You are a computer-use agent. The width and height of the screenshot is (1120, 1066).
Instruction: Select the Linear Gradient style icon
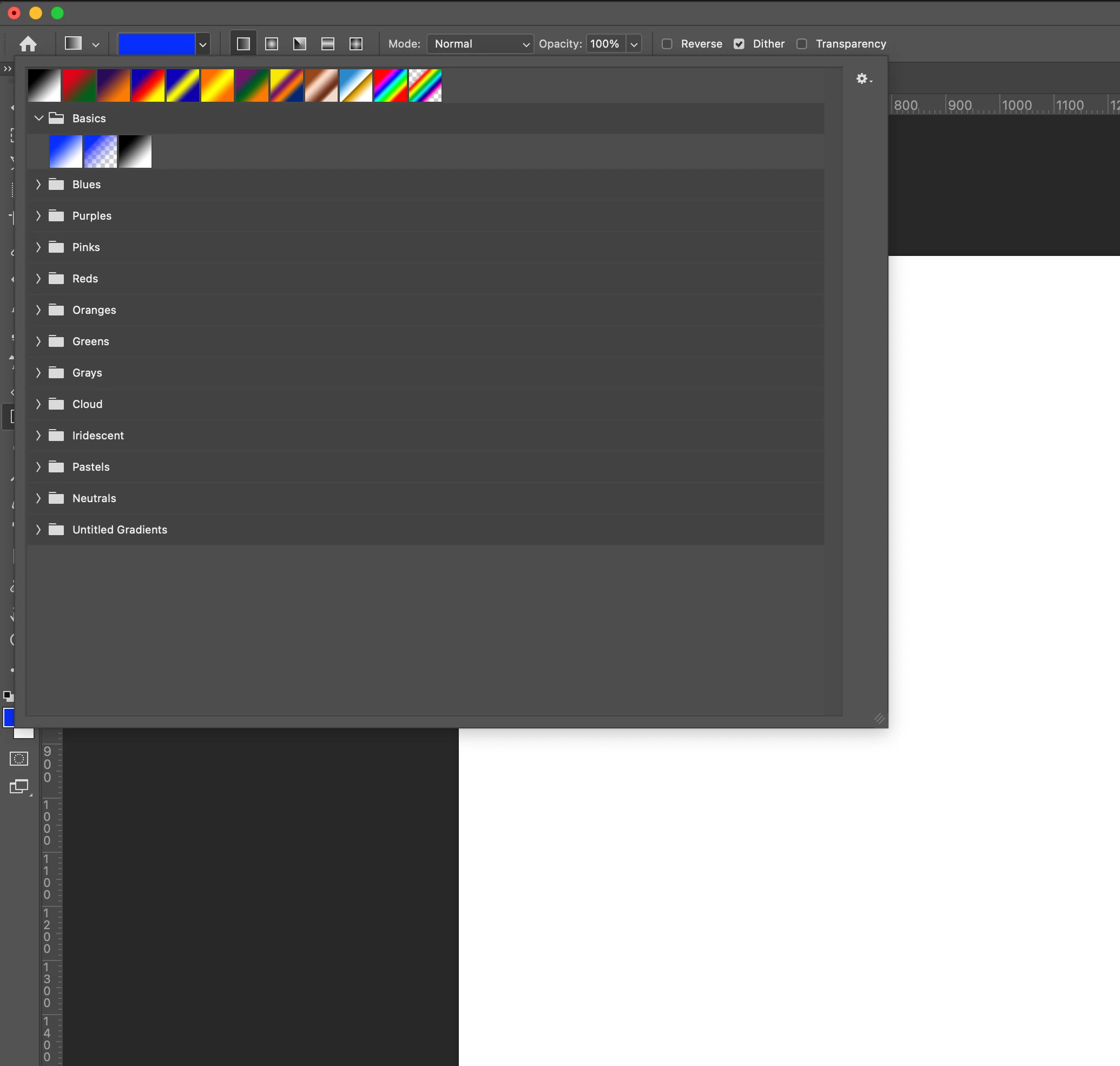[243, 44]
